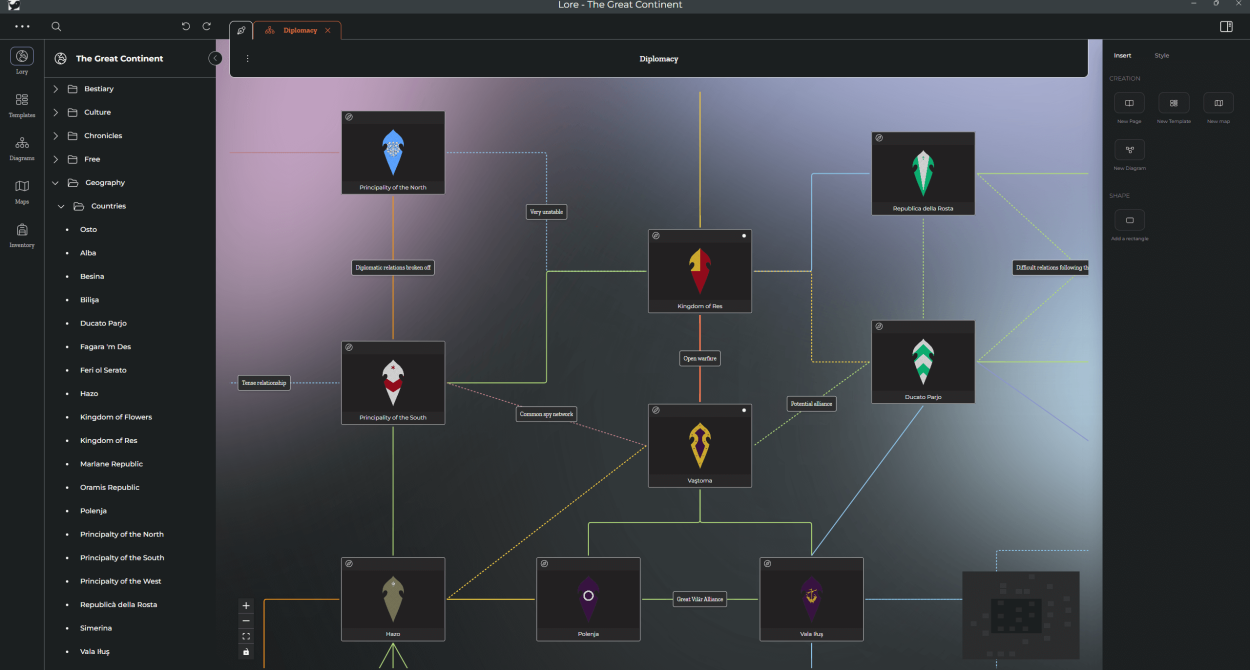
Task: Click the search magnifier icon
Action: coord(56,27)
